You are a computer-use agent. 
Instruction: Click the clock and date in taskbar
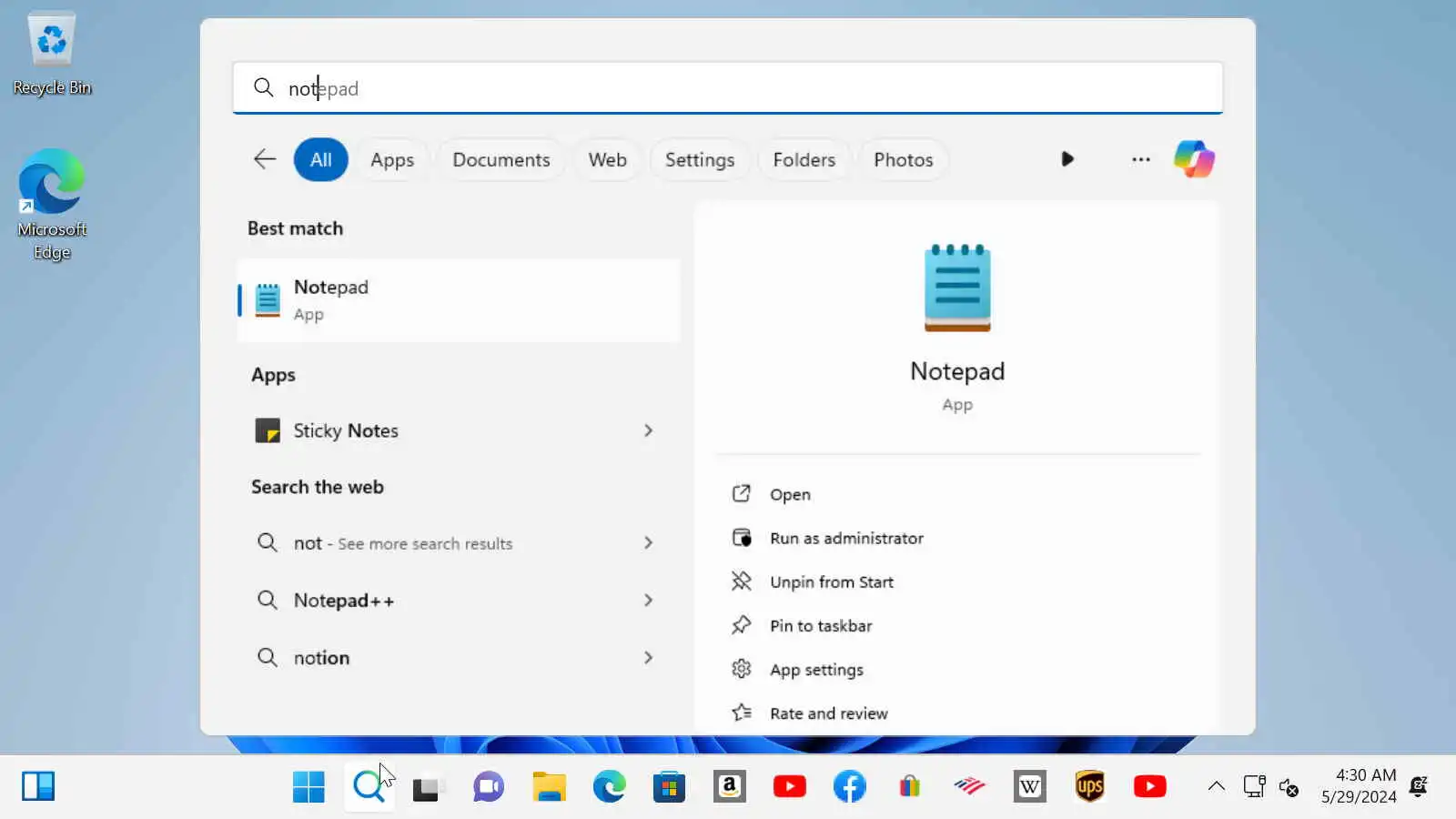[1359, 786]
